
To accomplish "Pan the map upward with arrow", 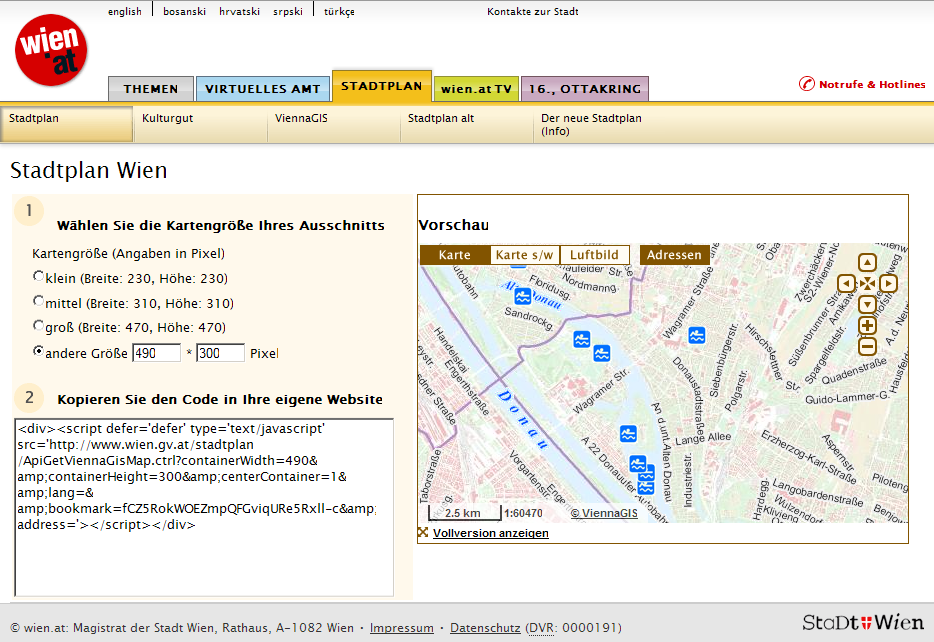I will coord(867,263).
